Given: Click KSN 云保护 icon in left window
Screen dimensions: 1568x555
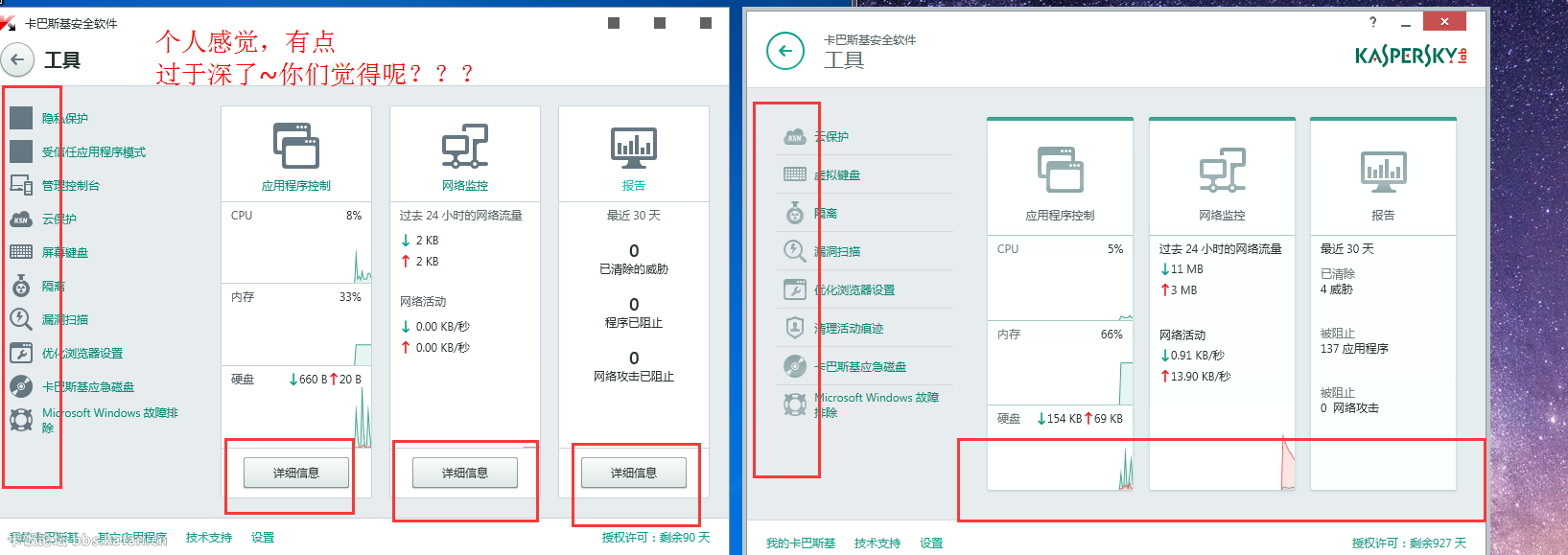Looking at the screenshot, I should coord(21,219).
